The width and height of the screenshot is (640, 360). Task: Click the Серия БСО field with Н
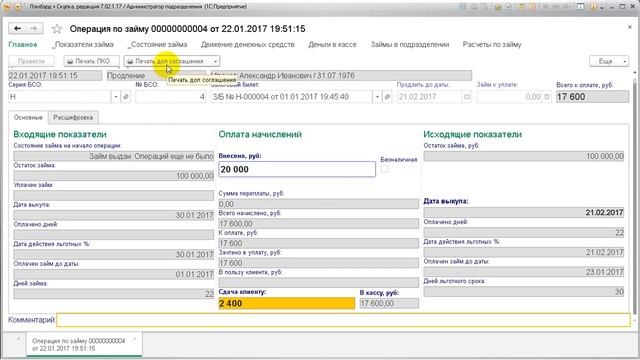pyautogui.click(x=60, y=97)
